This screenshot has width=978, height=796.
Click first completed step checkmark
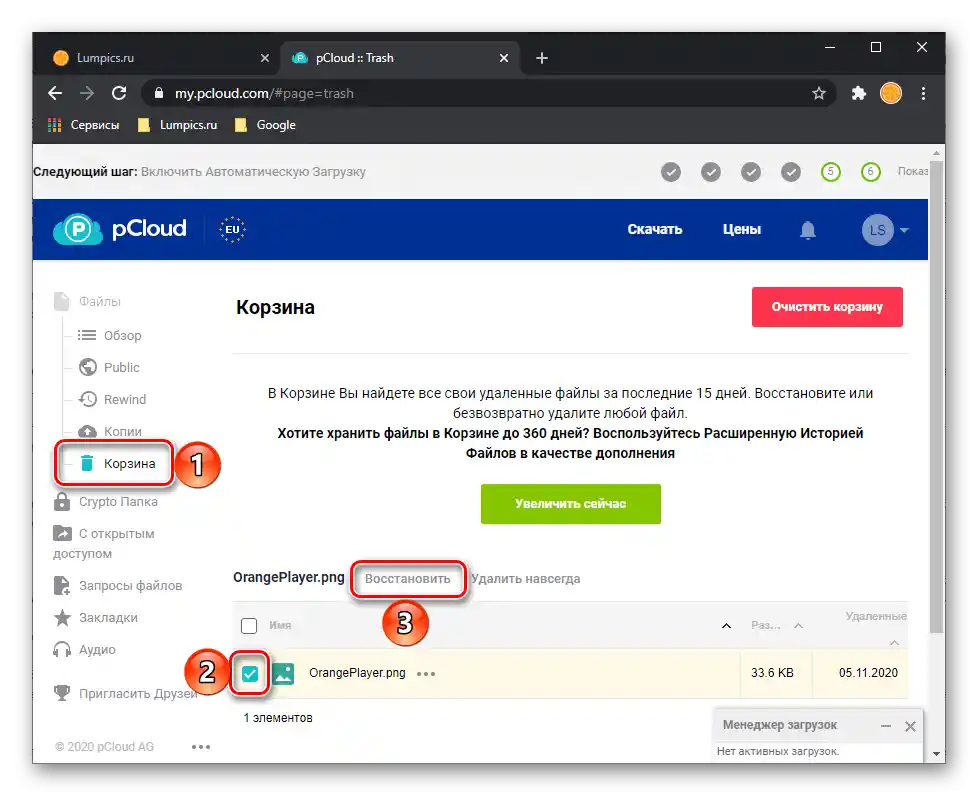pyautogui.click(x=671, y=172)
